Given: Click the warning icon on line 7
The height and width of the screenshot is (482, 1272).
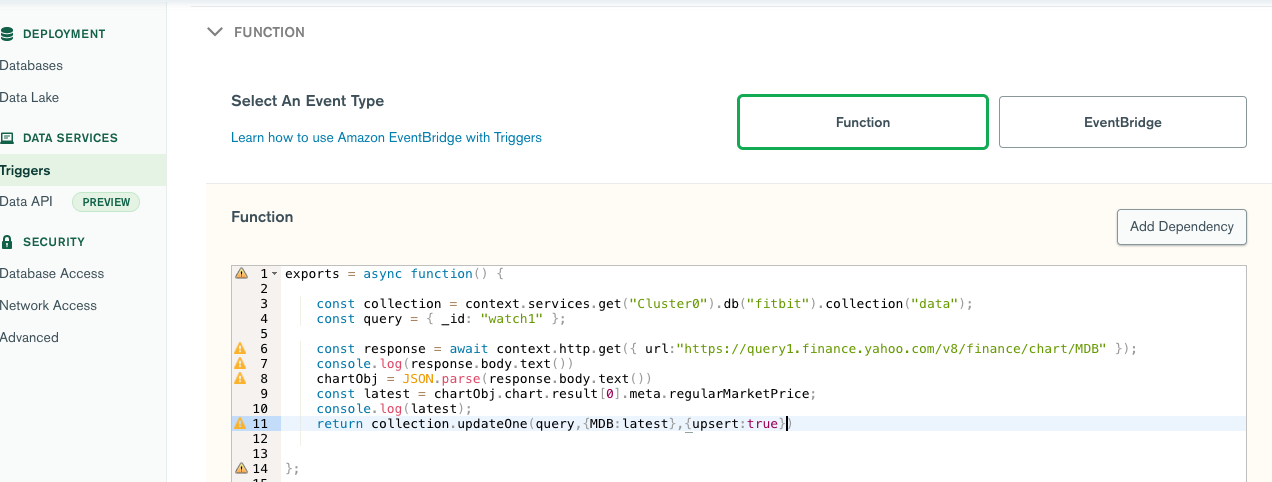Looking at the screenshot, I should click(241, 364).
